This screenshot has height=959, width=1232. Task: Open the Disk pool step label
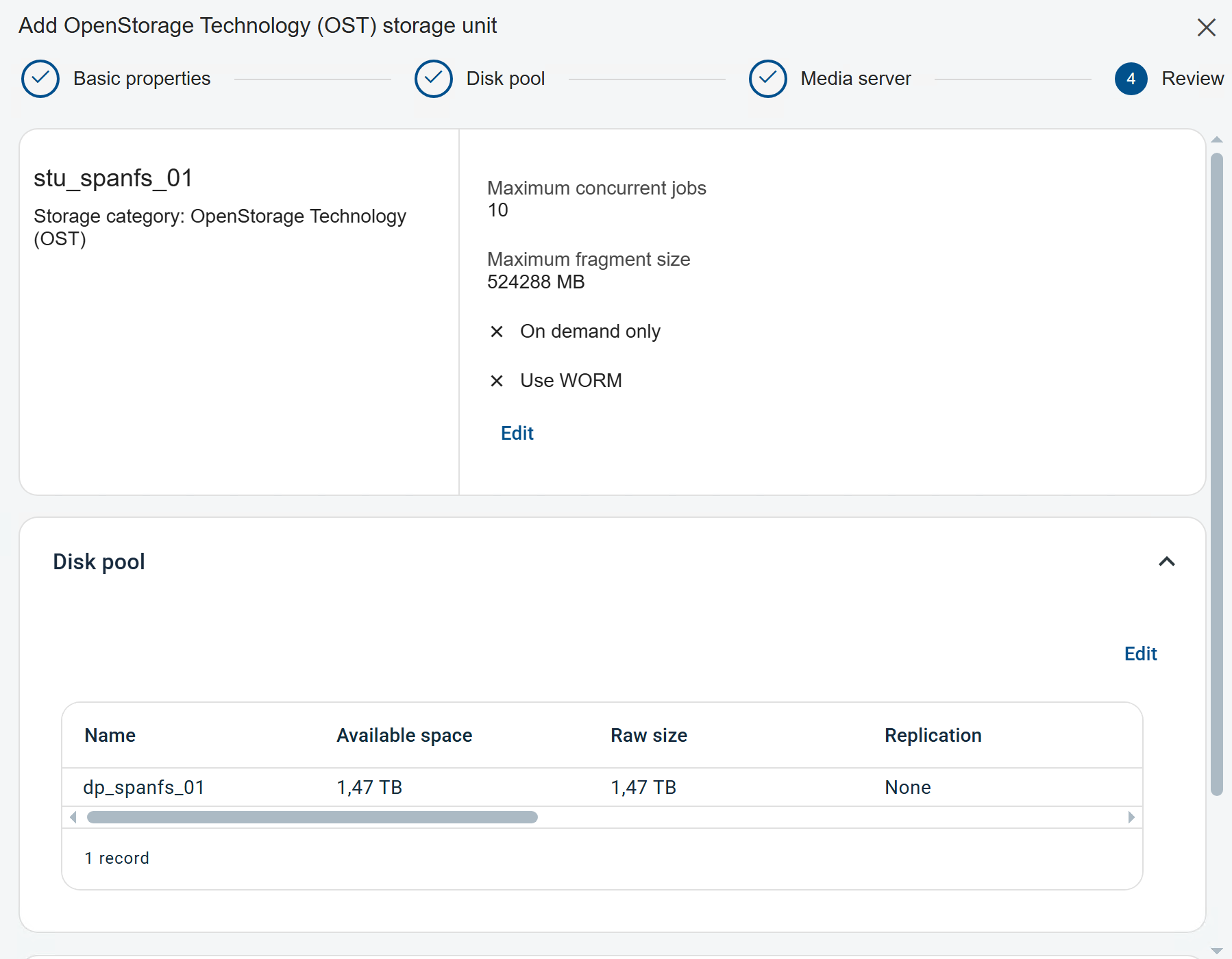[x=505, y=79]
